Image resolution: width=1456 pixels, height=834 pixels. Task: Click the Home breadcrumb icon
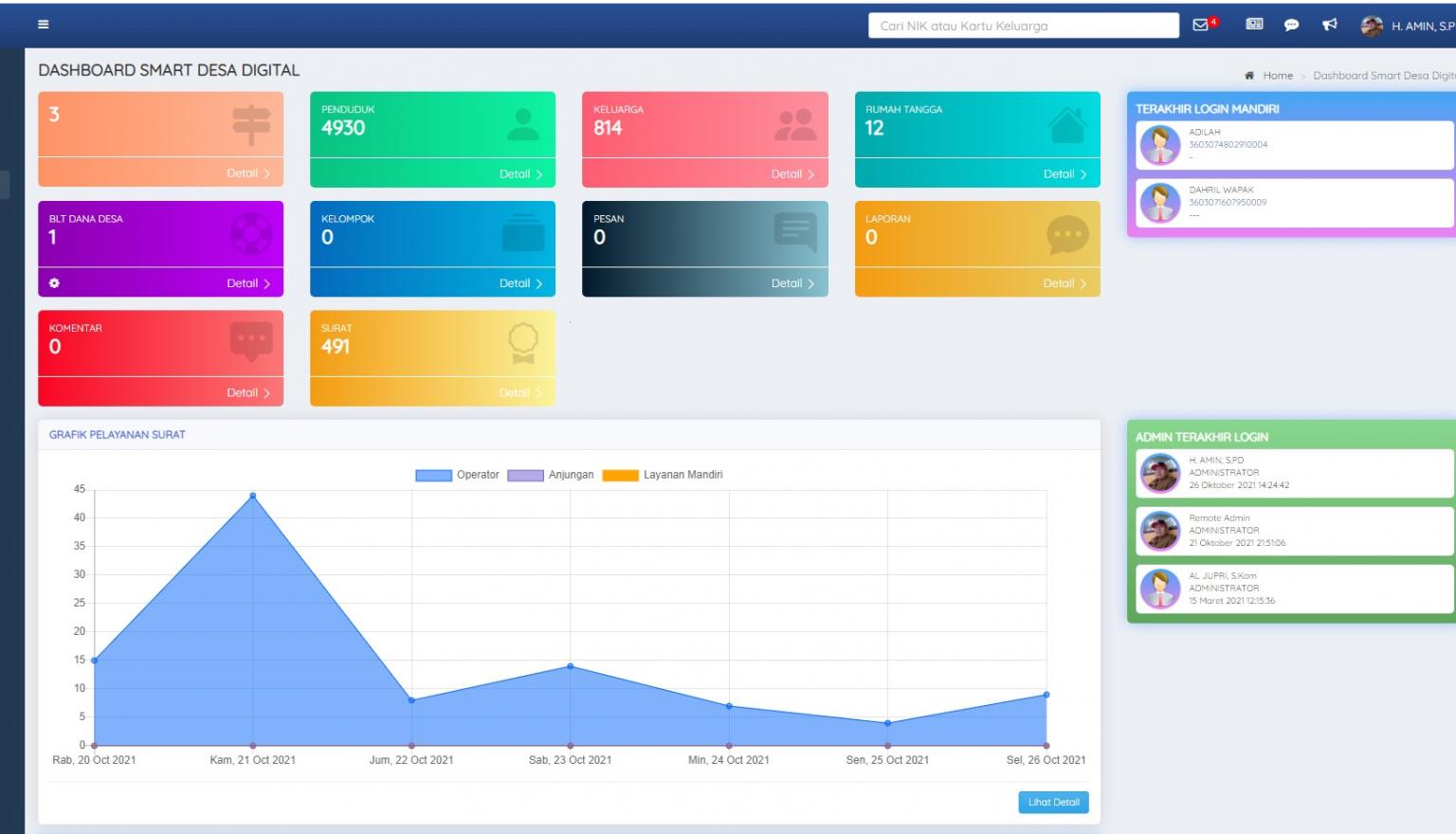tap(1249, 76)
